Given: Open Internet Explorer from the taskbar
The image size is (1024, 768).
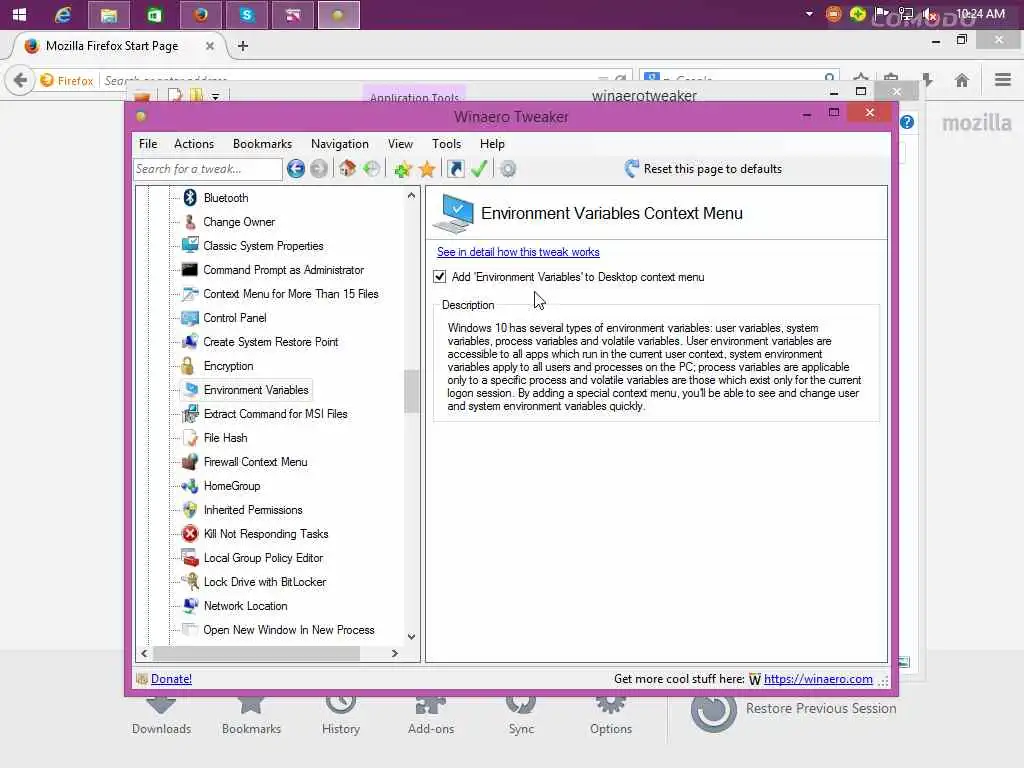Looking at the screenshot, I should [63, 14].
